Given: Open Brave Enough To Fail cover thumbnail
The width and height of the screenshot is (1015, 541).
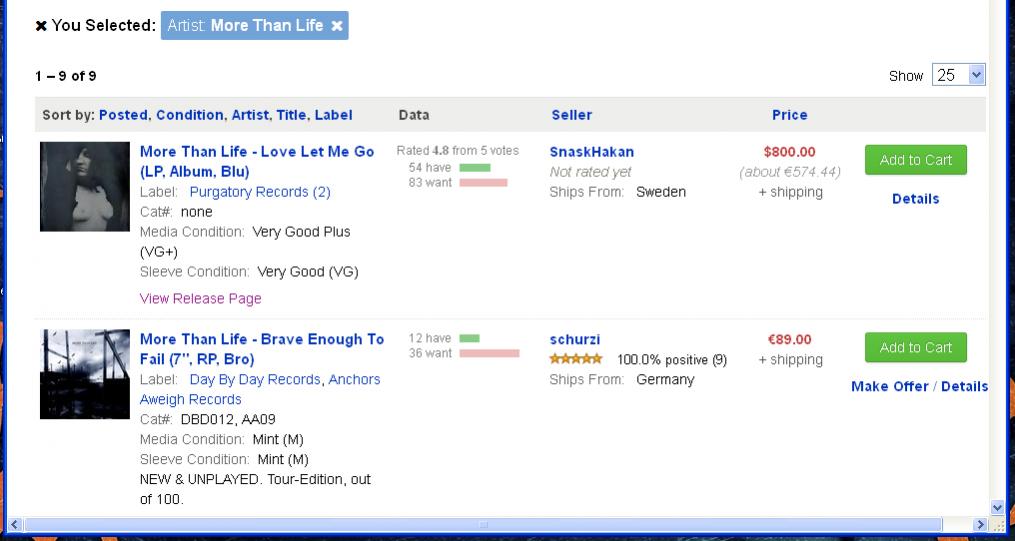Looking at the screenshot, I should pyautogui.click(x=85, y=374).
